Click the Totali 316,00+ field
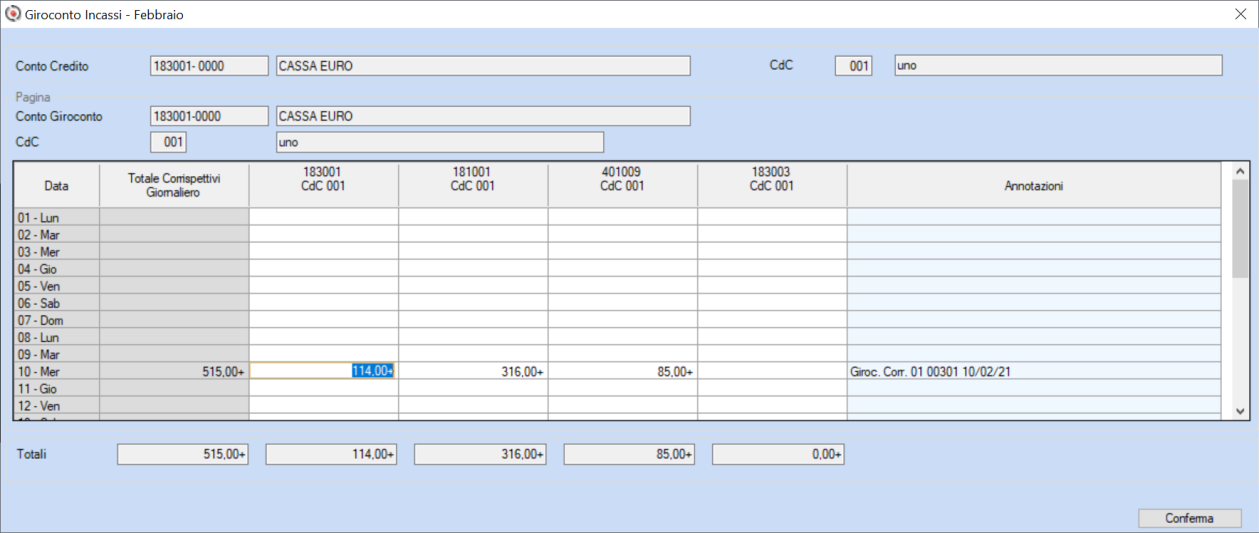The height and width of the screenshot is (533, 1259). (480, 454)
